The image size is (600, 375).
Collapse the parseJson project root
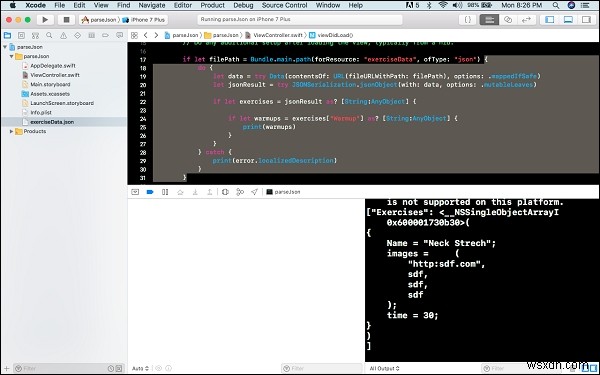point(5,47)
